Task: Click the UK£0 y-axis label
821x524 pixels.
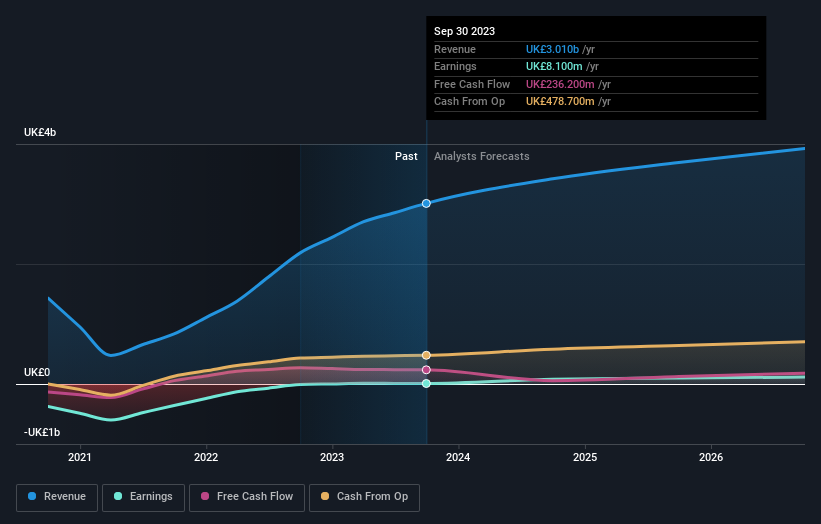Action: (37, 372)
